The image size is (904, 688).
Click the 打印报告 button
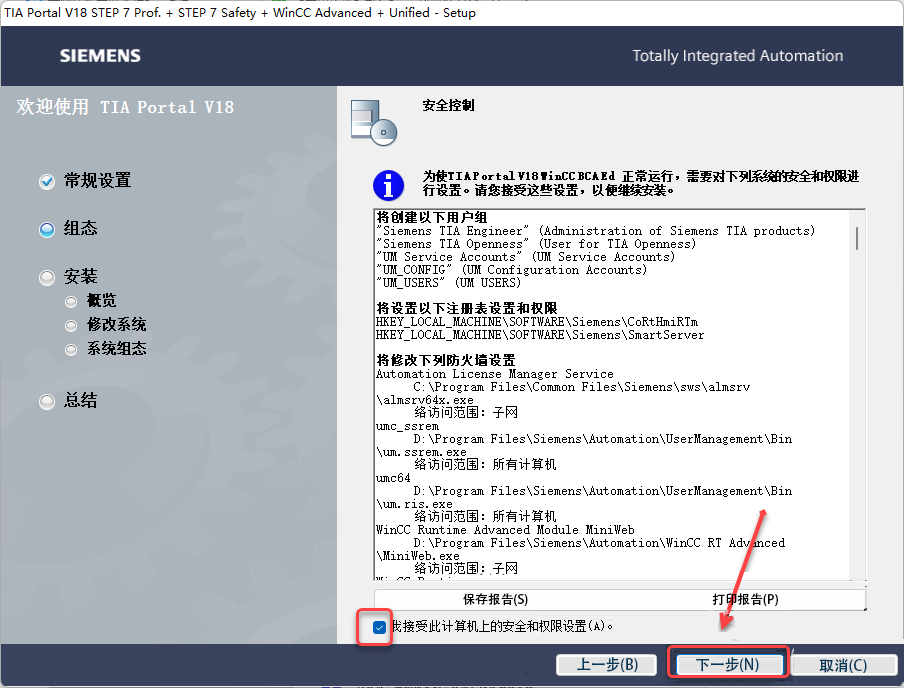coord(742,599)
